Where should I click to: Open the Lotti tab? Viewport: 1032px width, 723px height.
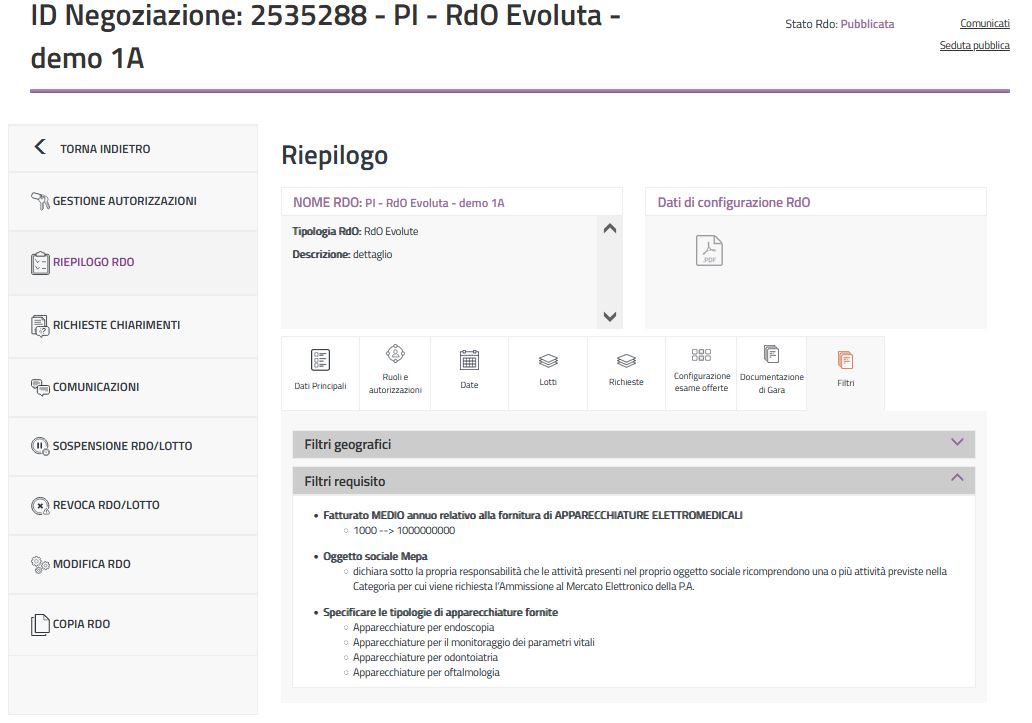click(x=548, y=371)
